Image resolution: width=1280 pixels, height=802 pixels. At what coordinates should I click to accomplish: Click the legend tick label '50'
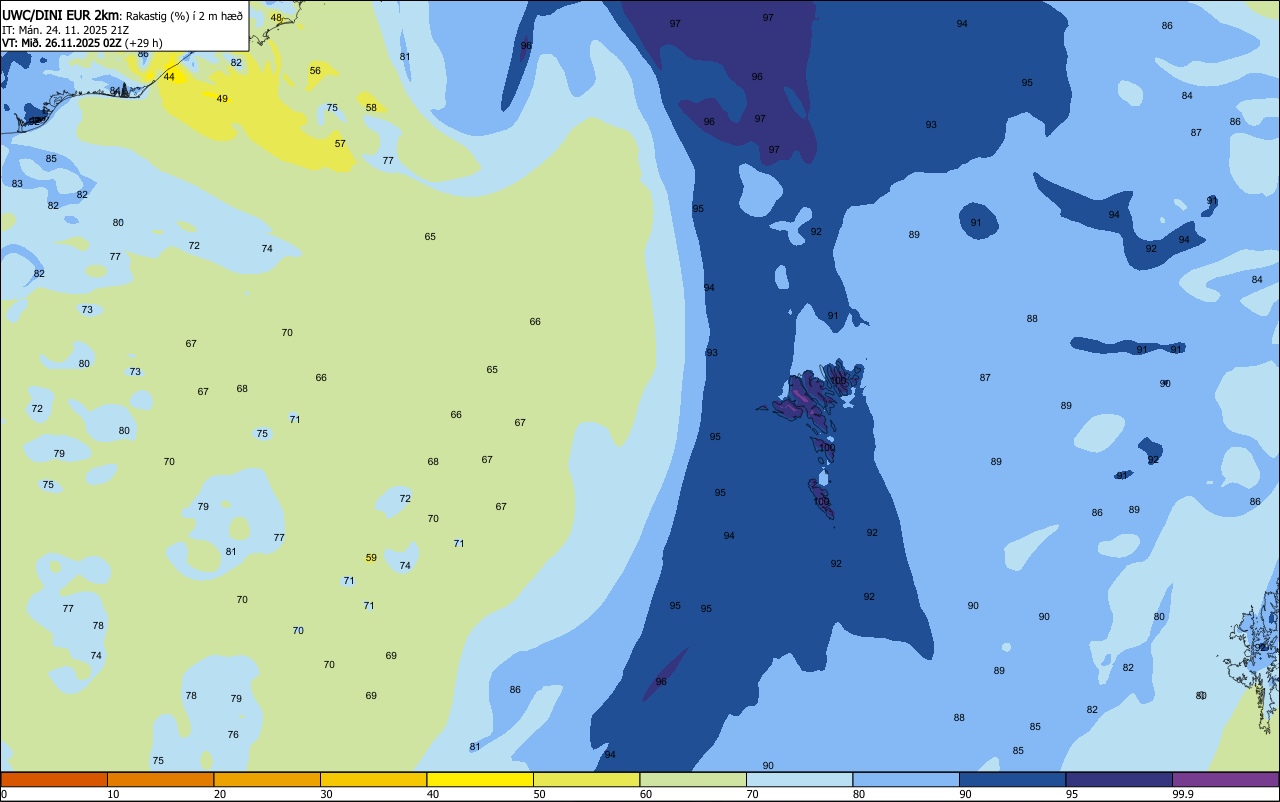click(x=539, y=794)
